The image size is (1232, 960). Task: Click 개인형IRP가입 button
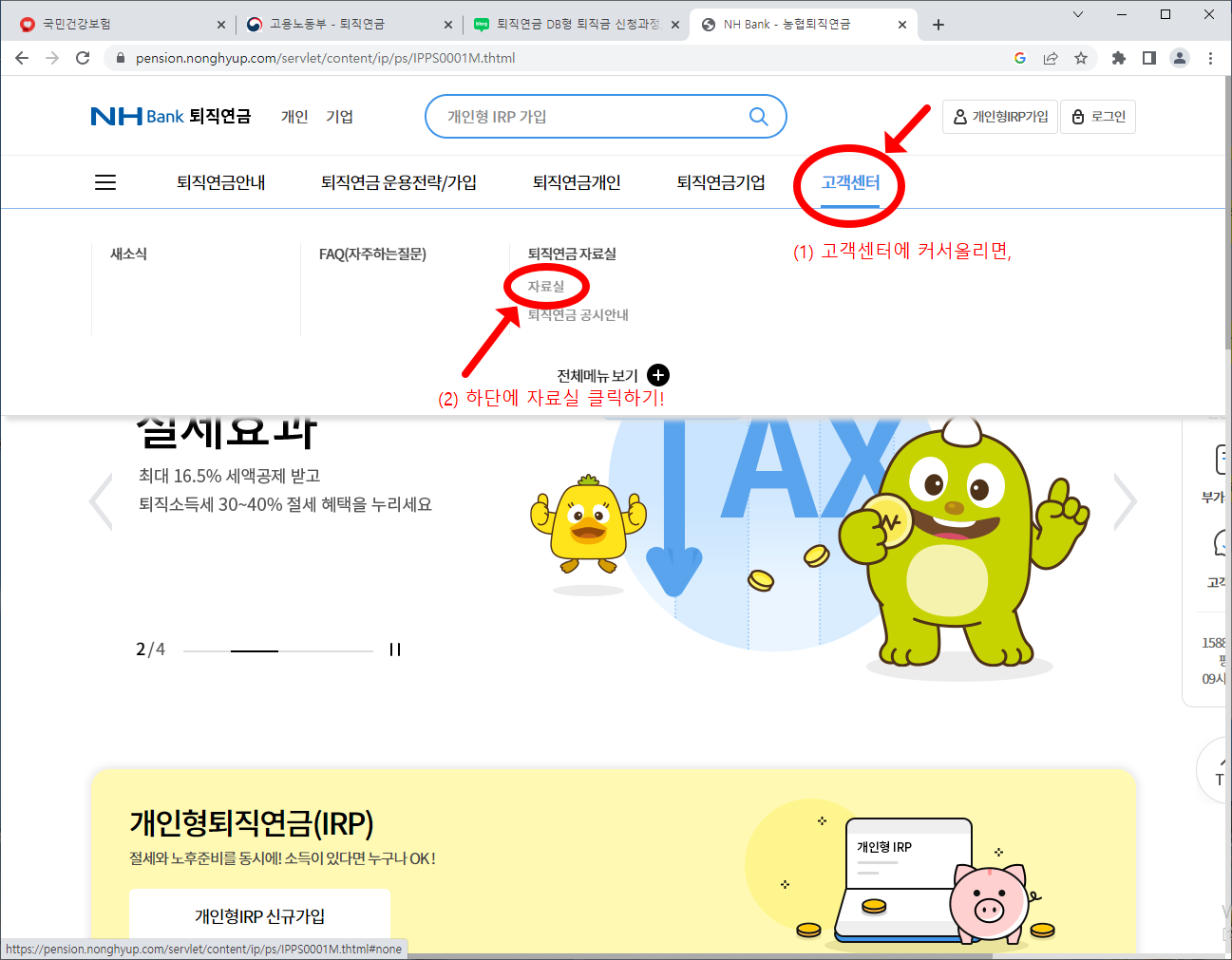pyautogui.click(x=1000, y=117)
